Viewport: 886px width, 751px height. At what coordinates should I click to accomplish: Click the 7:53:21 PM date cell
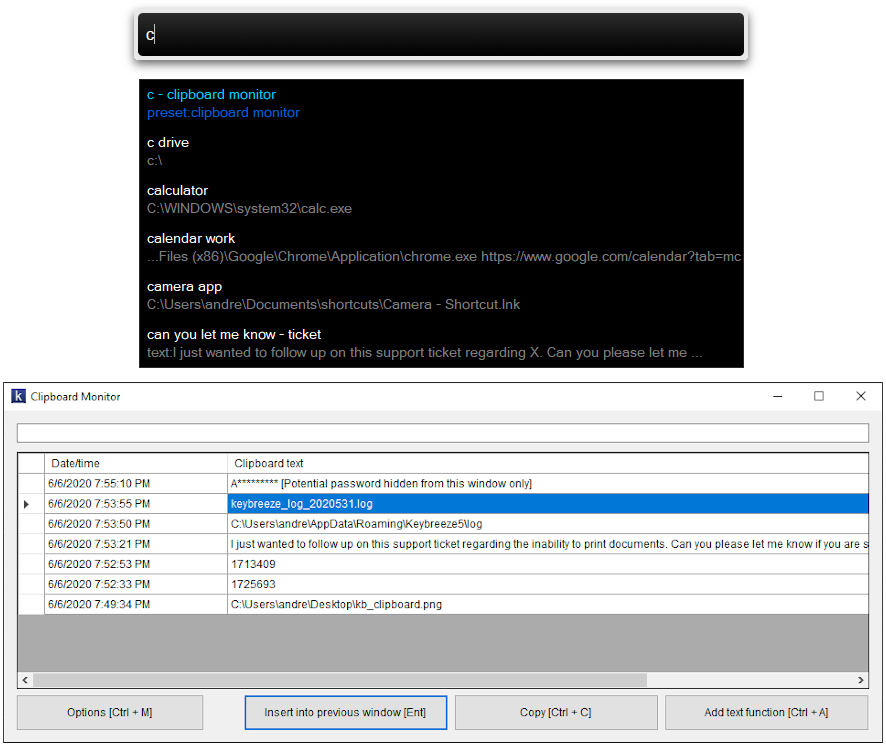point(136,544)
